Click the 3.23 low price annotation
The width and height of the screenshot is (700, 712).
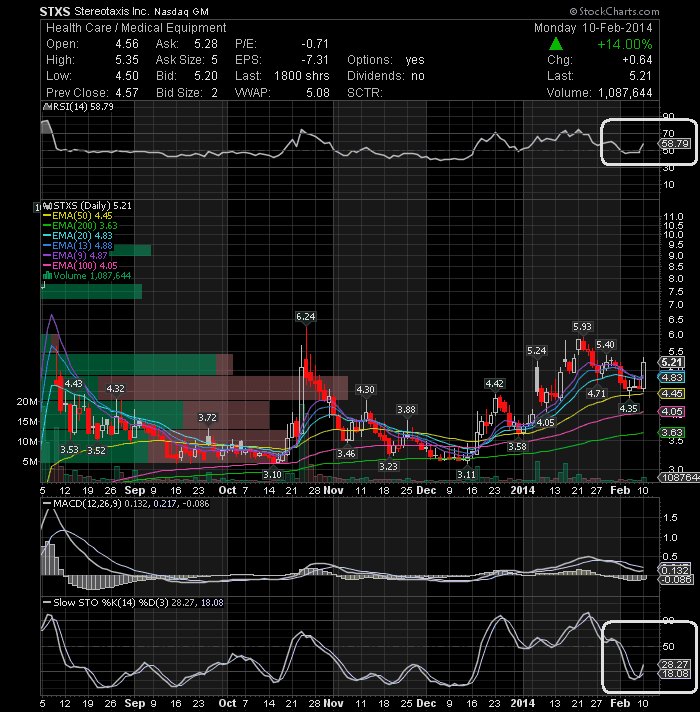click(x=389, y=466)
